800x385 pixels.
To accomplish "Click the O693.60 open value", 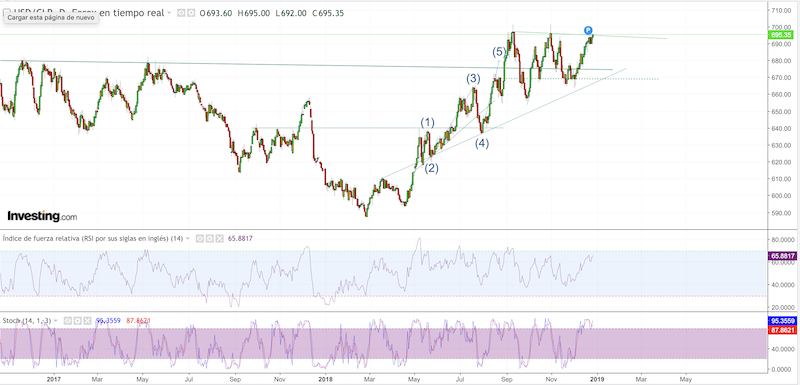I will (x=216, y=13).
